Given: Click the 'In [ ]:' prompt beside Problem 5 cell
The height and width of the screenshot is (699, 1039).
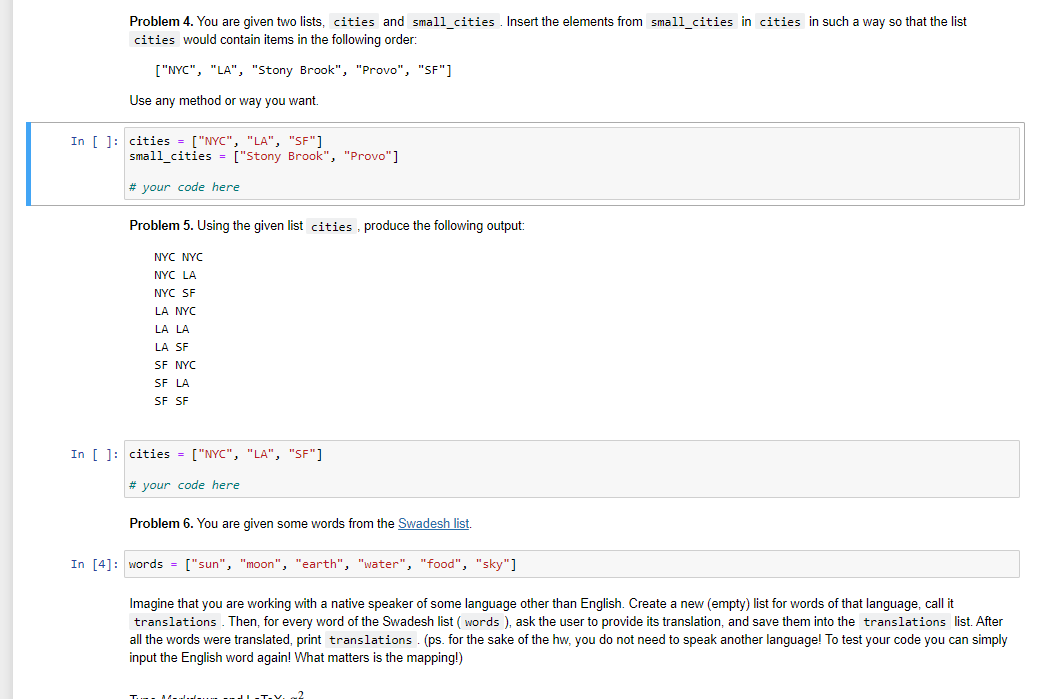Looking at the screenshot, I should click(x=93, y=453).
